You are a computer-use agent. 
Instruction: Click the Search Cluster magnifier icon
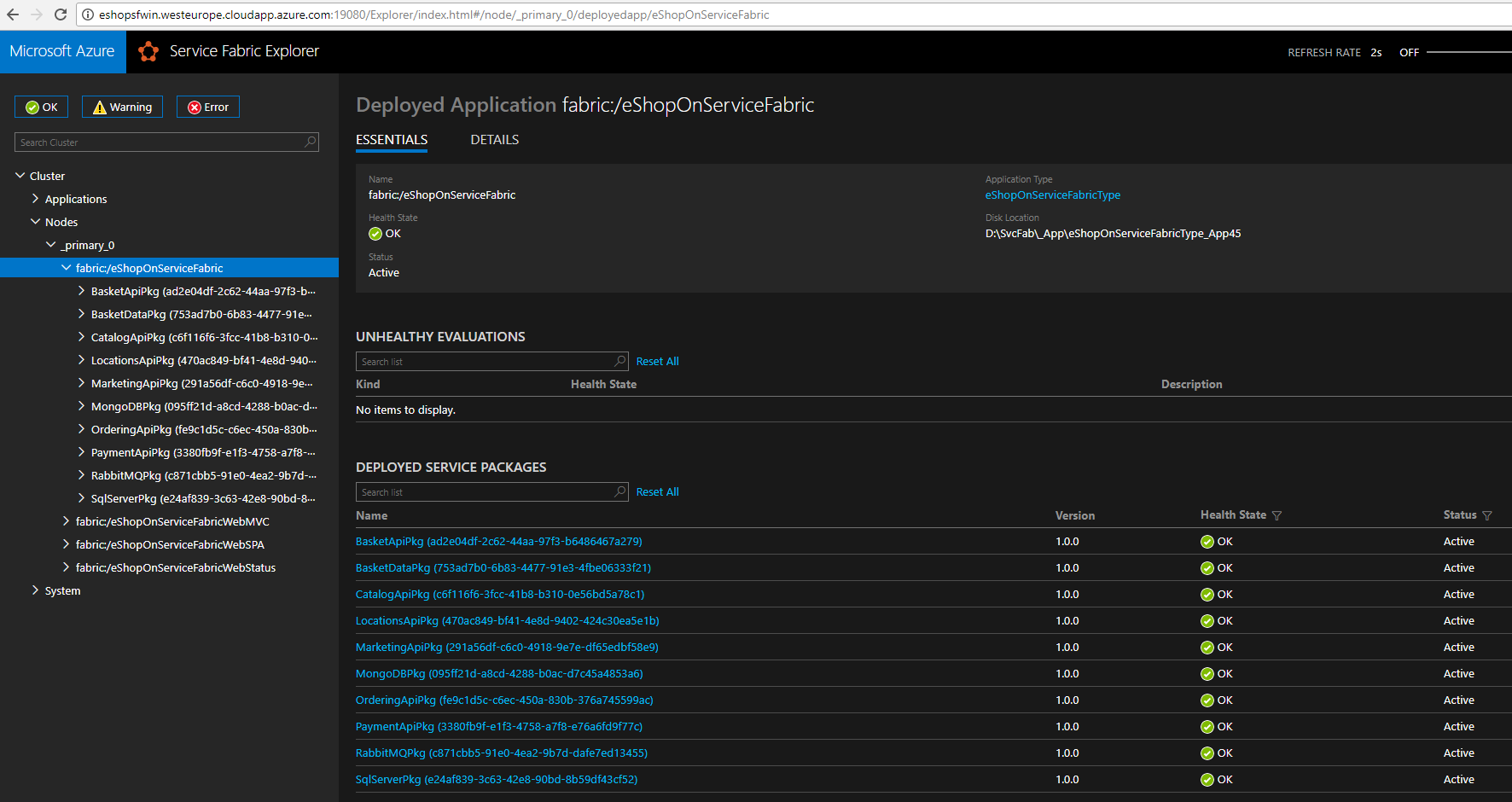coord(310,142)
